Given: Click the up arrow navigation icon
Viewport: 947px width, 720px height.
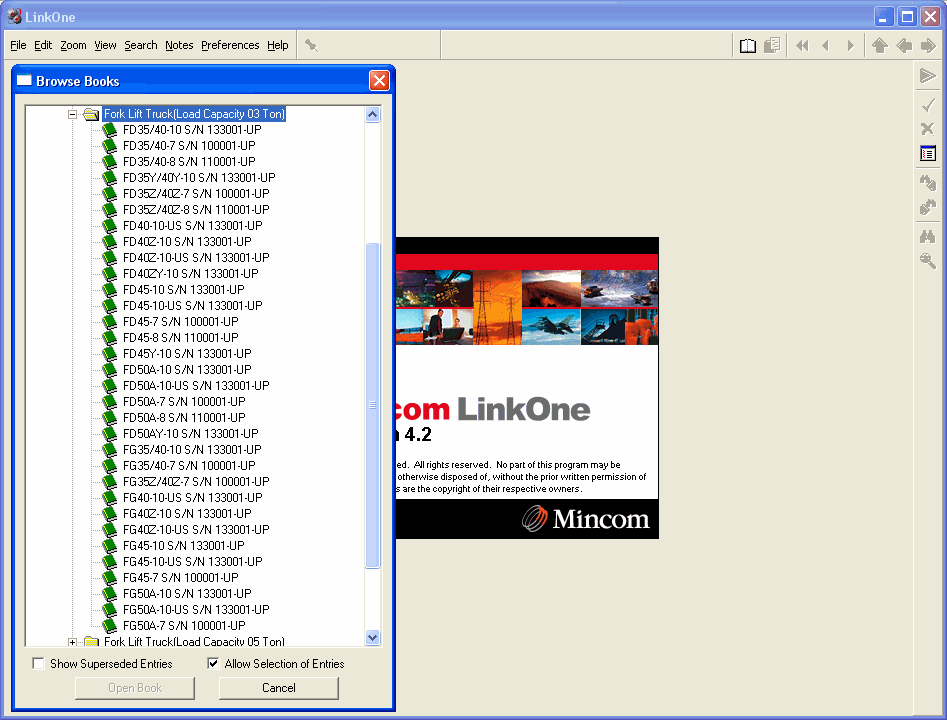Looking at the screenshot, I should (x=879, y=46).
